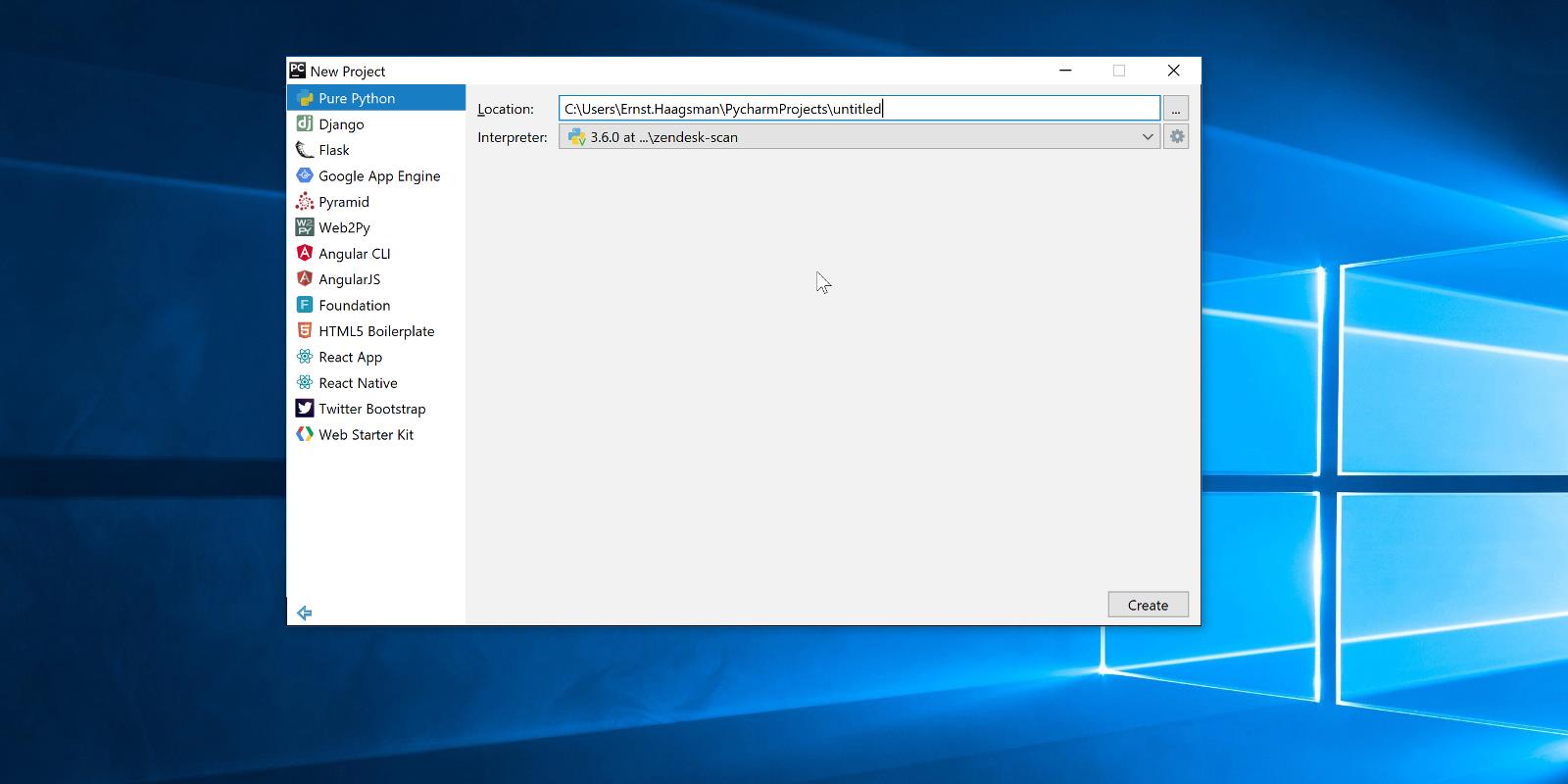
Task: Click into the Location path field
Action: (859, 109)
